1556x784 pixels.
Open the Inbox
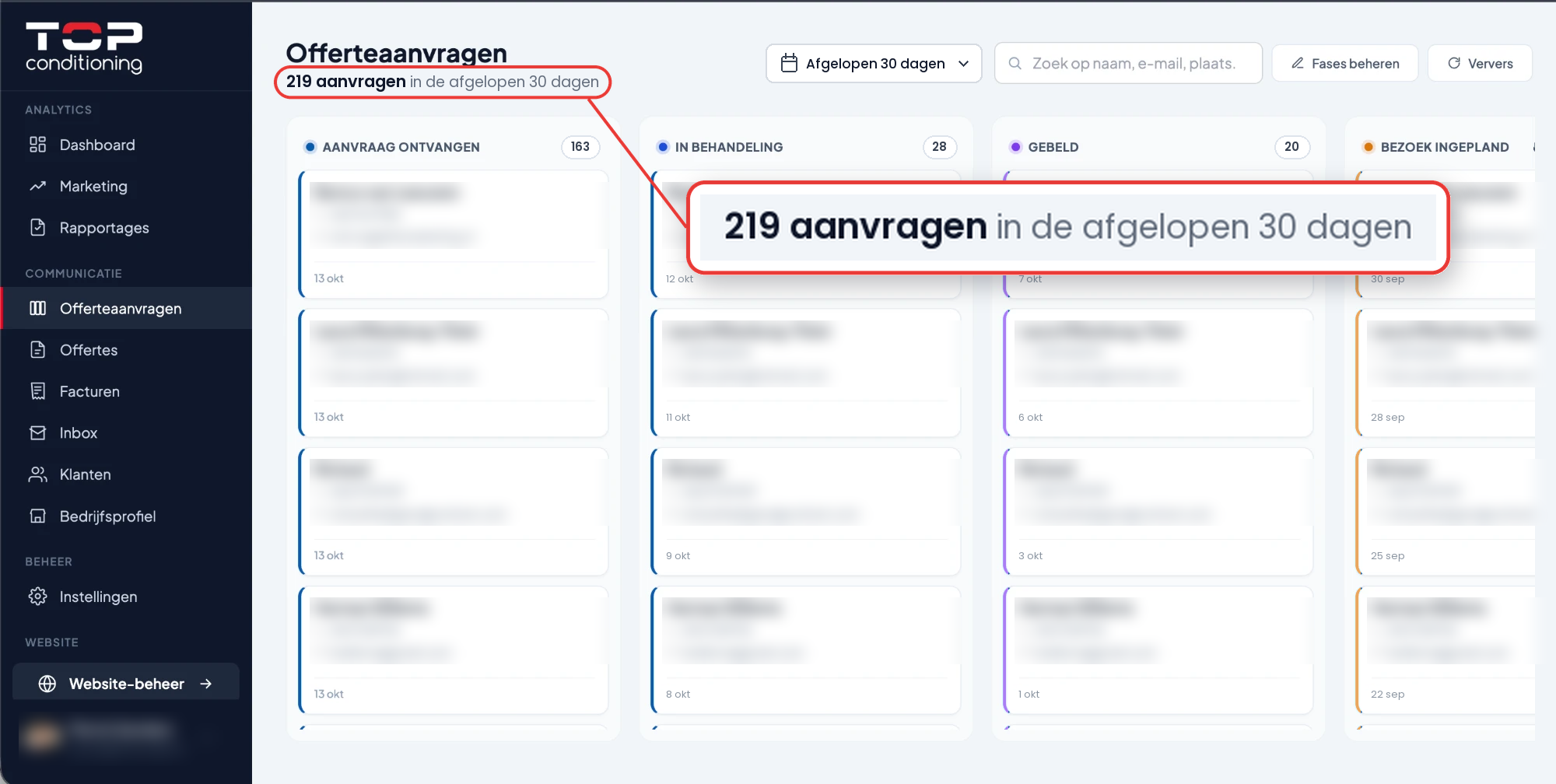[x=126, y=432]
